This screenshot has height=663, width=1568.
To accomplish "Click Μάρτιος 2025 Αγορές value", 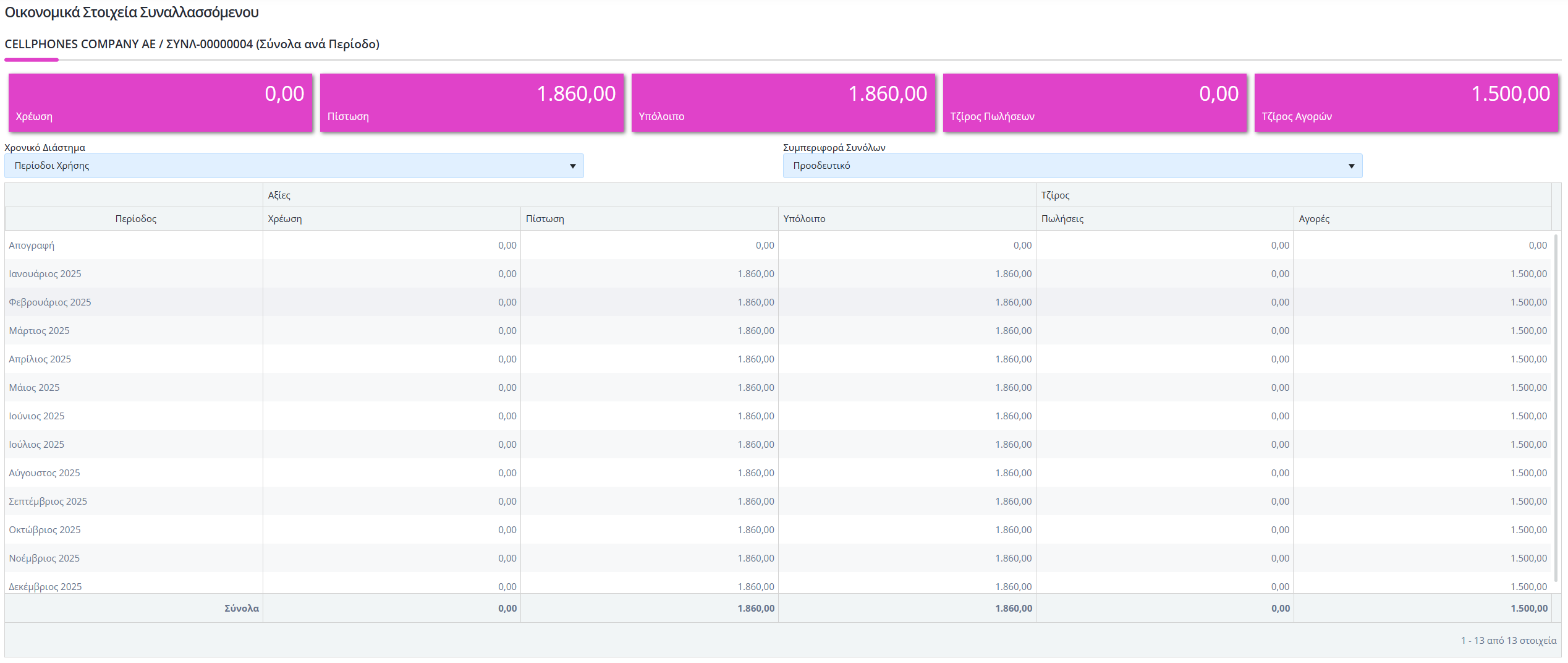I will point(1529,331).
